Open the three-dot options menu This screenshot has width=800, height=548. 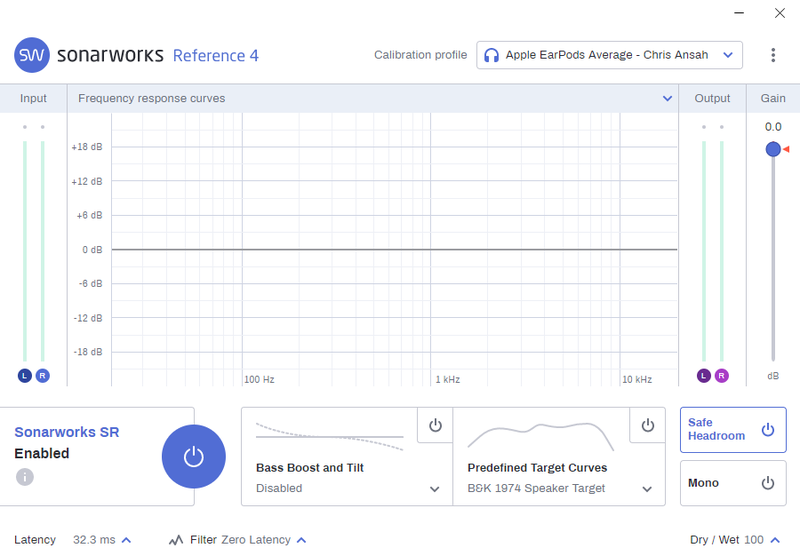pyautogui.click(x=773, y=55)
